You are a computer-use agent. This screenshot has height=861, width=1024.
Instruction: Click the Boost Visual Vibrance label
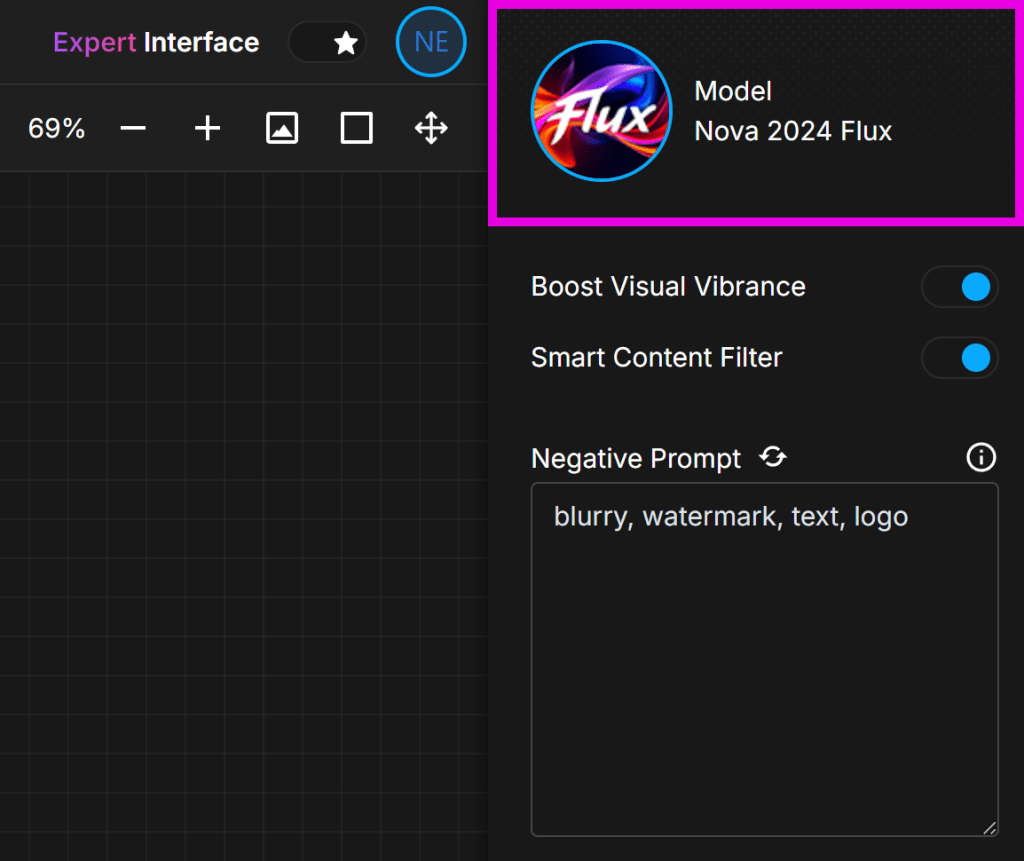click(x=668, y=287)
